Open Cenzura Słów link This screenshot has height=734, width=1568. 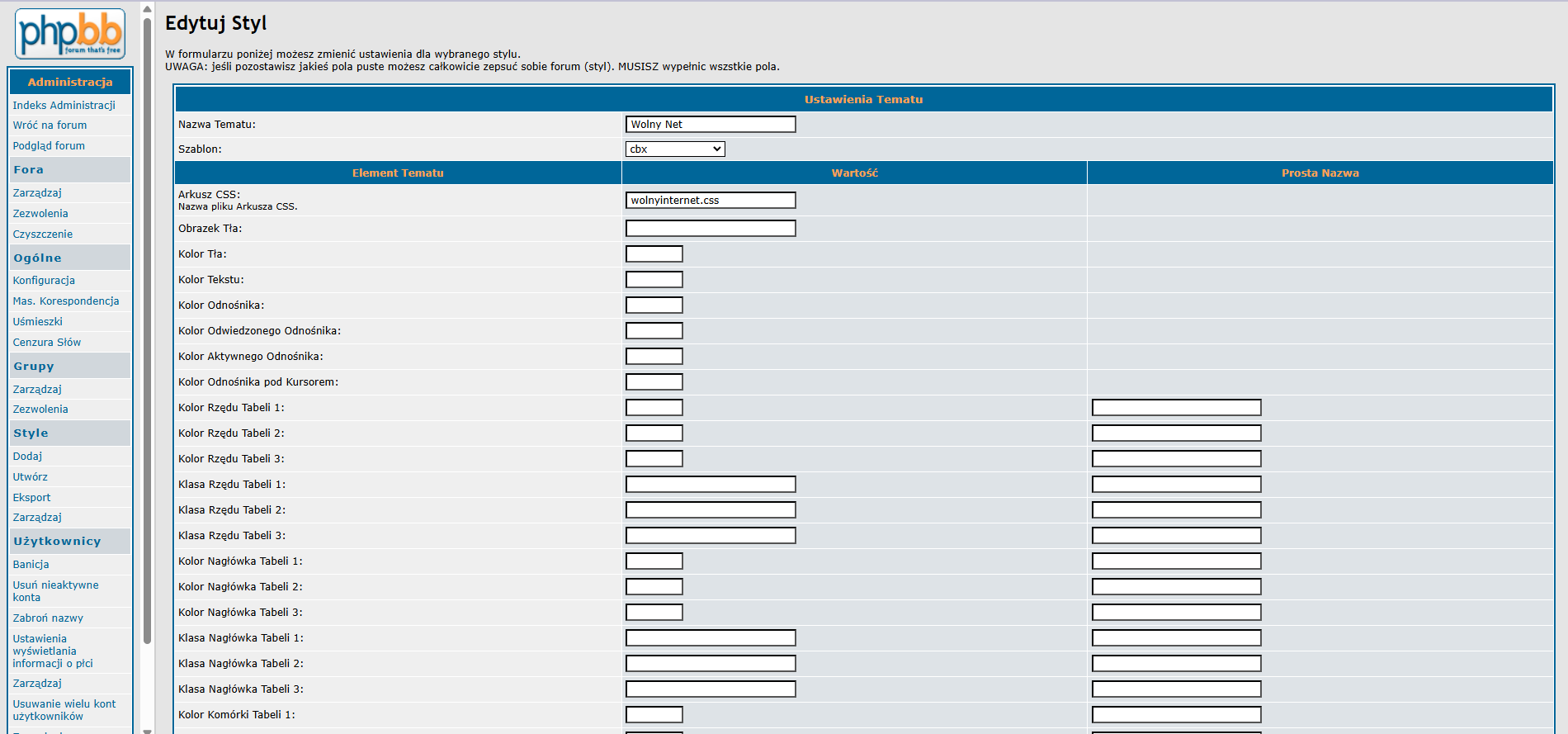point(46,343)
